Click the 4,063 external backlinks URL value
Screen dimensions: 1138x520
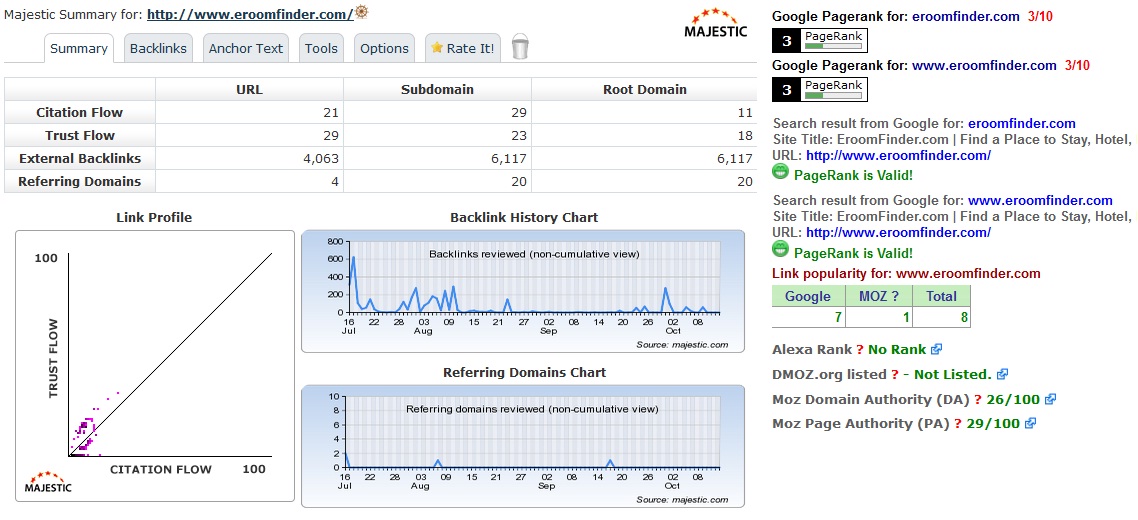click(x=321, y=159)
